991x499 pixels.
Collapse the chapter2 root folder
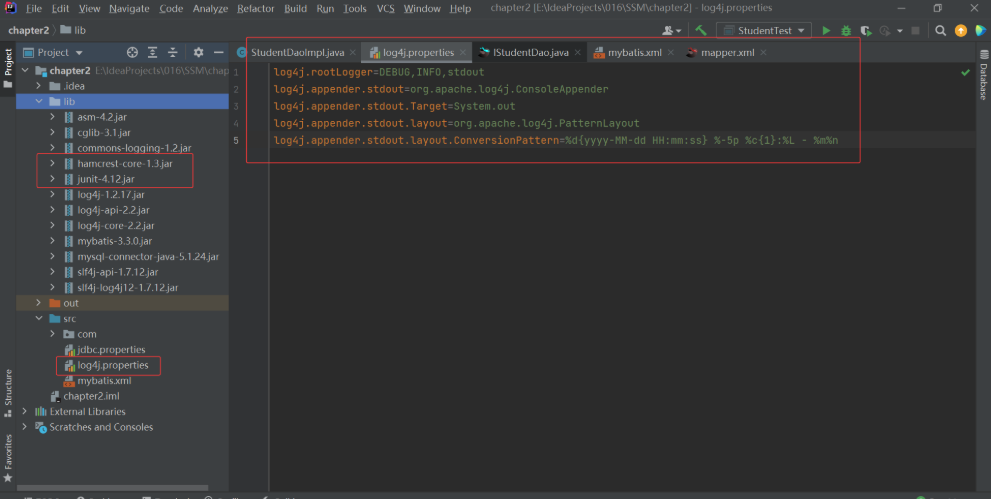click(25, 71)
